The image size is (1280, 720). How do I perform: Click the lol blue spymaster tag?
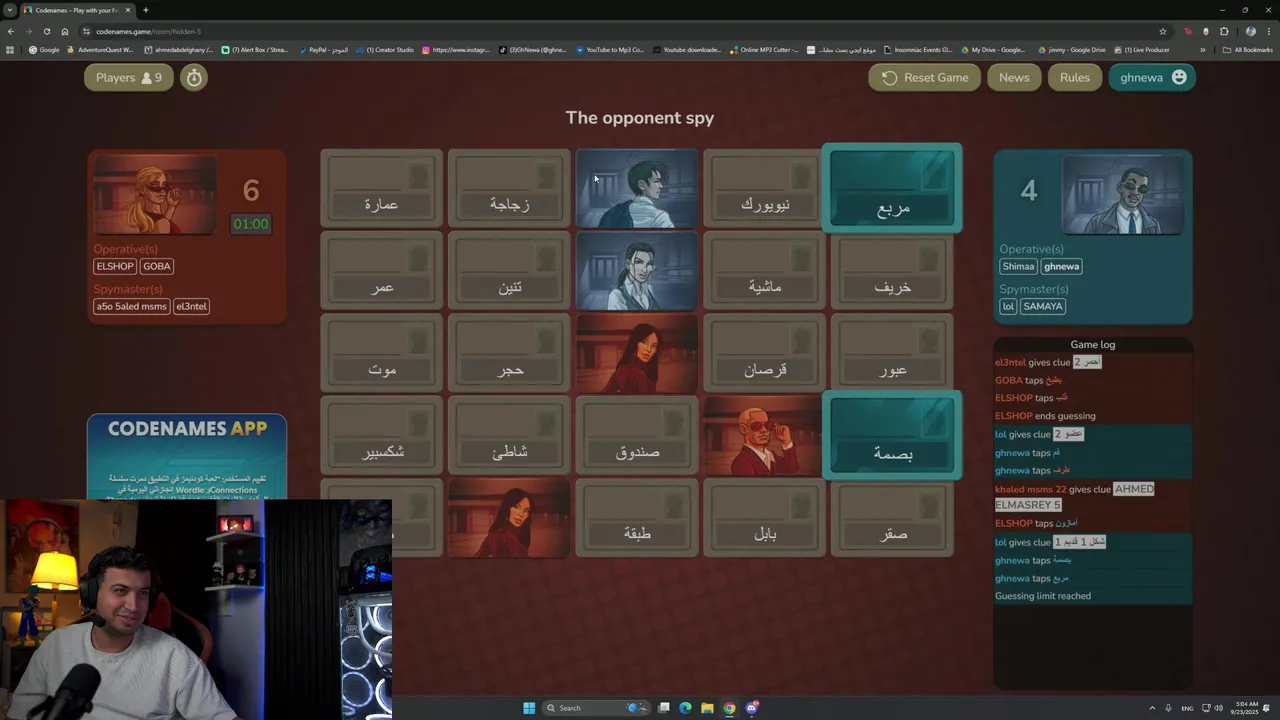click(x=1008, y=306)
